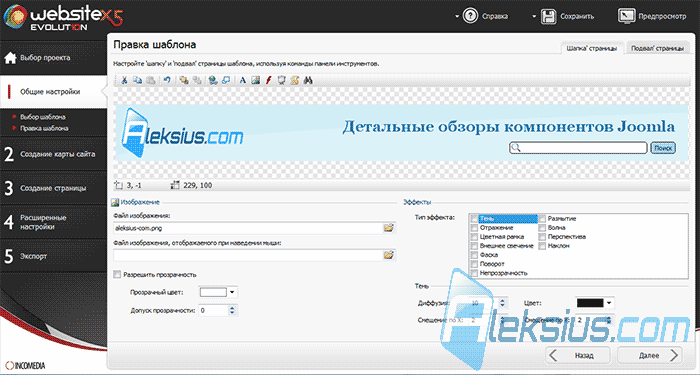Open step 3 Создание страницы

(x=53, y=188)
